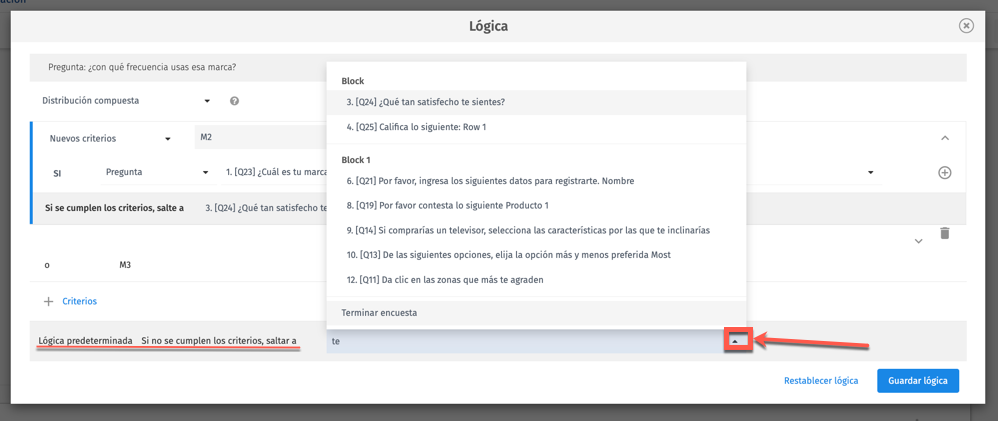Viewport: 998px width, 421px height.
Task: Select Q25 Califica lo siguiente: Row 1
Action: 536,127
